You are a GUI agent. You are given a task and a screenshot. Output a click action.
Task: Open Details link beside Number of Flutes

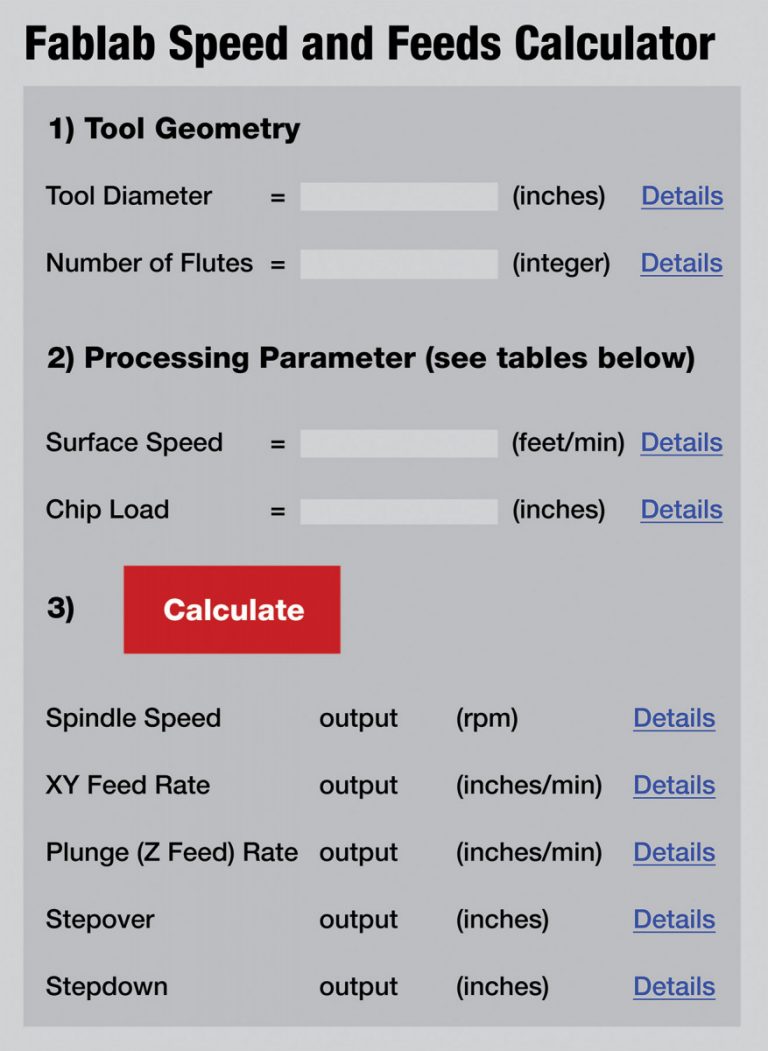pos(681,264)
